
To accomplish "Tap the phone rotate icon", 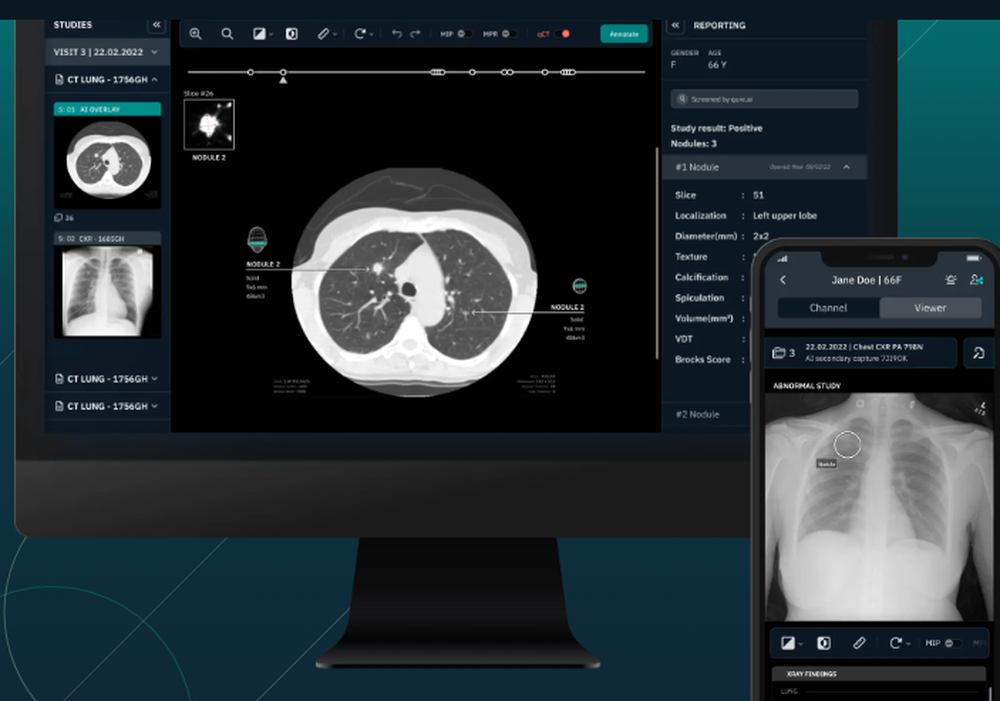I will pyautogui.click(x=895, y=643).
